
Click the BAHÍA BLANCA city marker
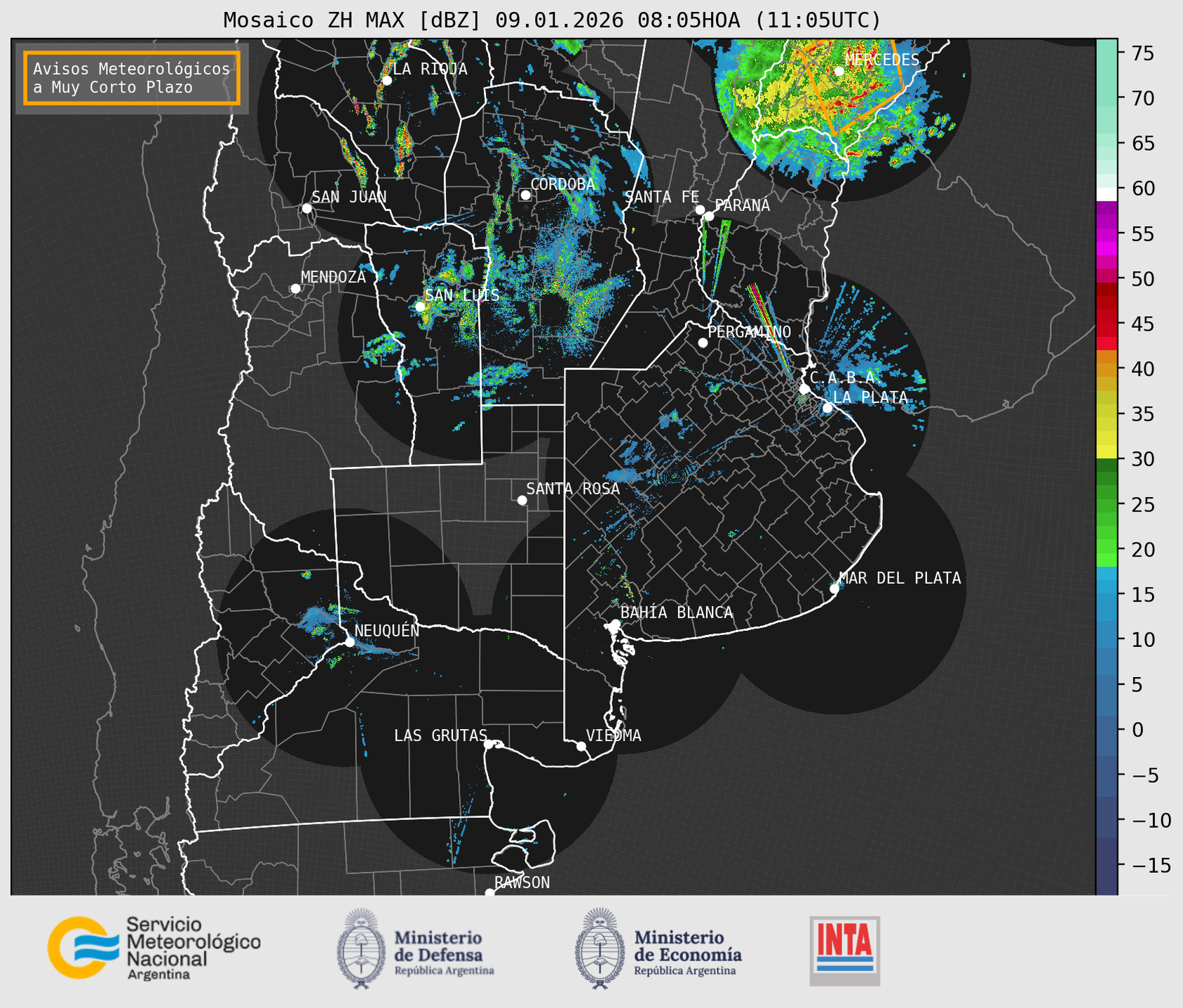pyautogui.click(x=615, y=624)
